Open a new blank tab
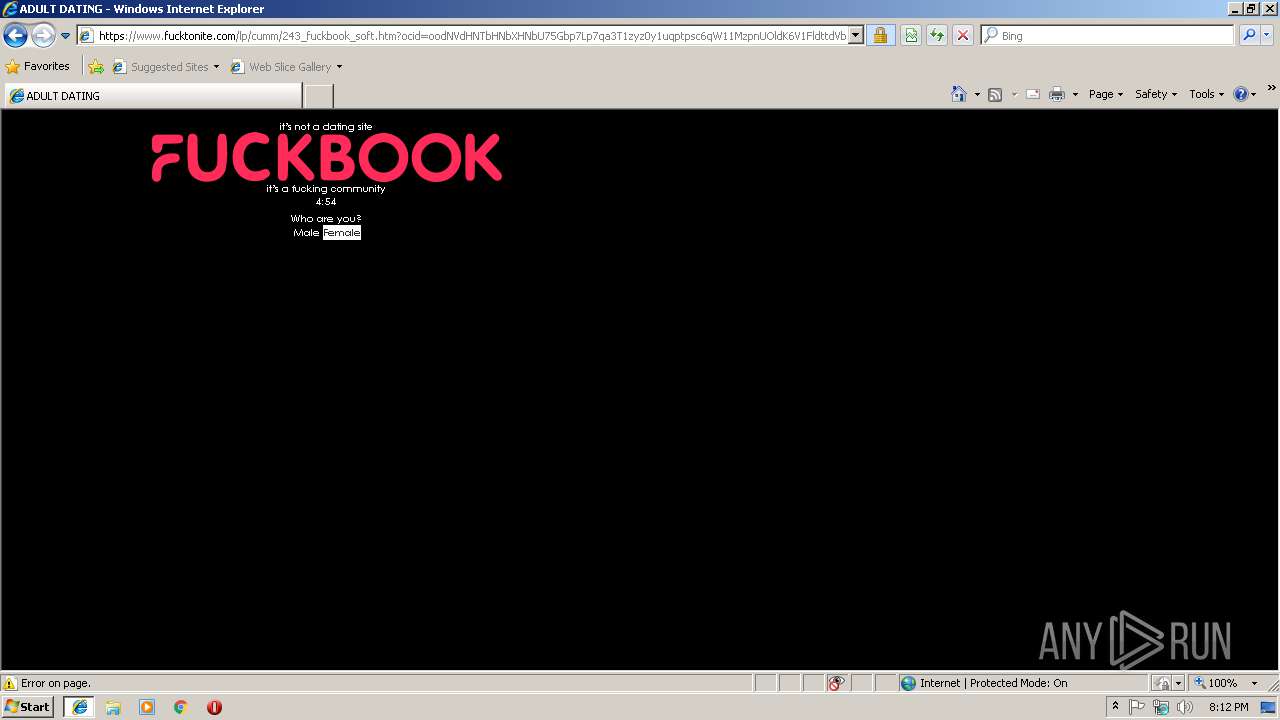 (318, 96)
